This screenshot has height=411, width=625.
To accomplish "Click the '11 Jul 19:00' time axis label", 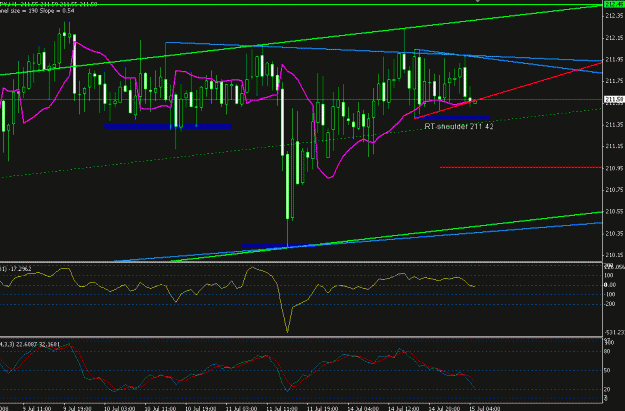I will [x=322, y=408].
